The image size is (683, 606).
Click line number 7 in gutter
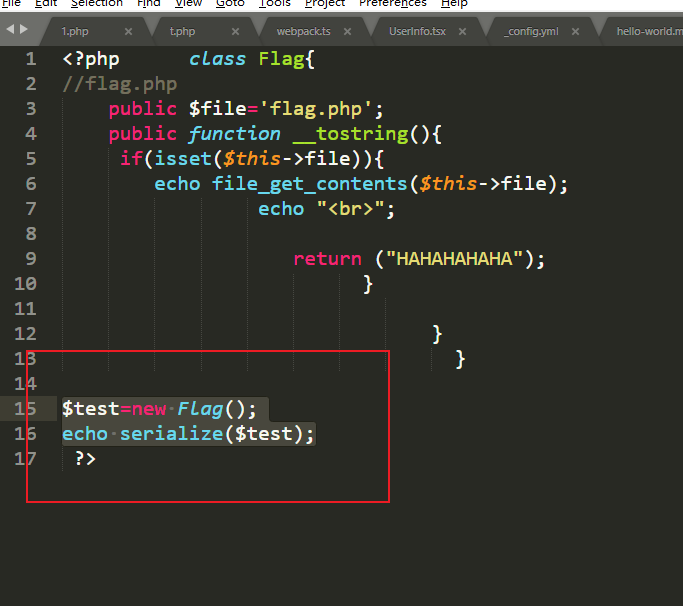click(30, 209)
